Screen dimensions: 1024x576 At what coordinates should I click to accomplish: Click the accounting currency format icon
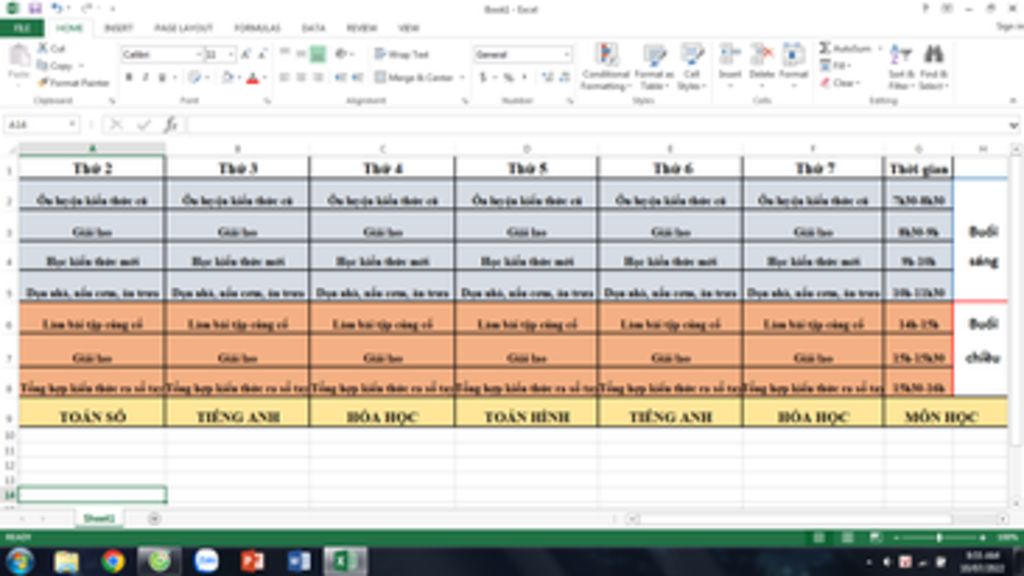click(x=483, y=78)
